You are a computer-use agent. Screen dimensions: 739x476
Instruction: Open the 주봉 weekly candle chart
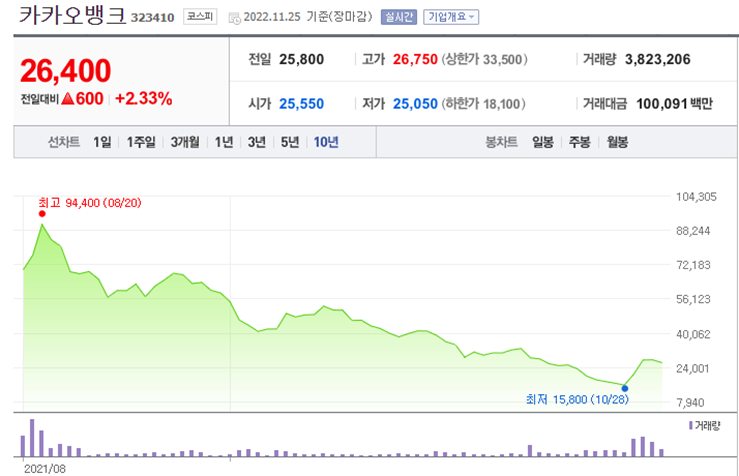[x=580, y=142]
